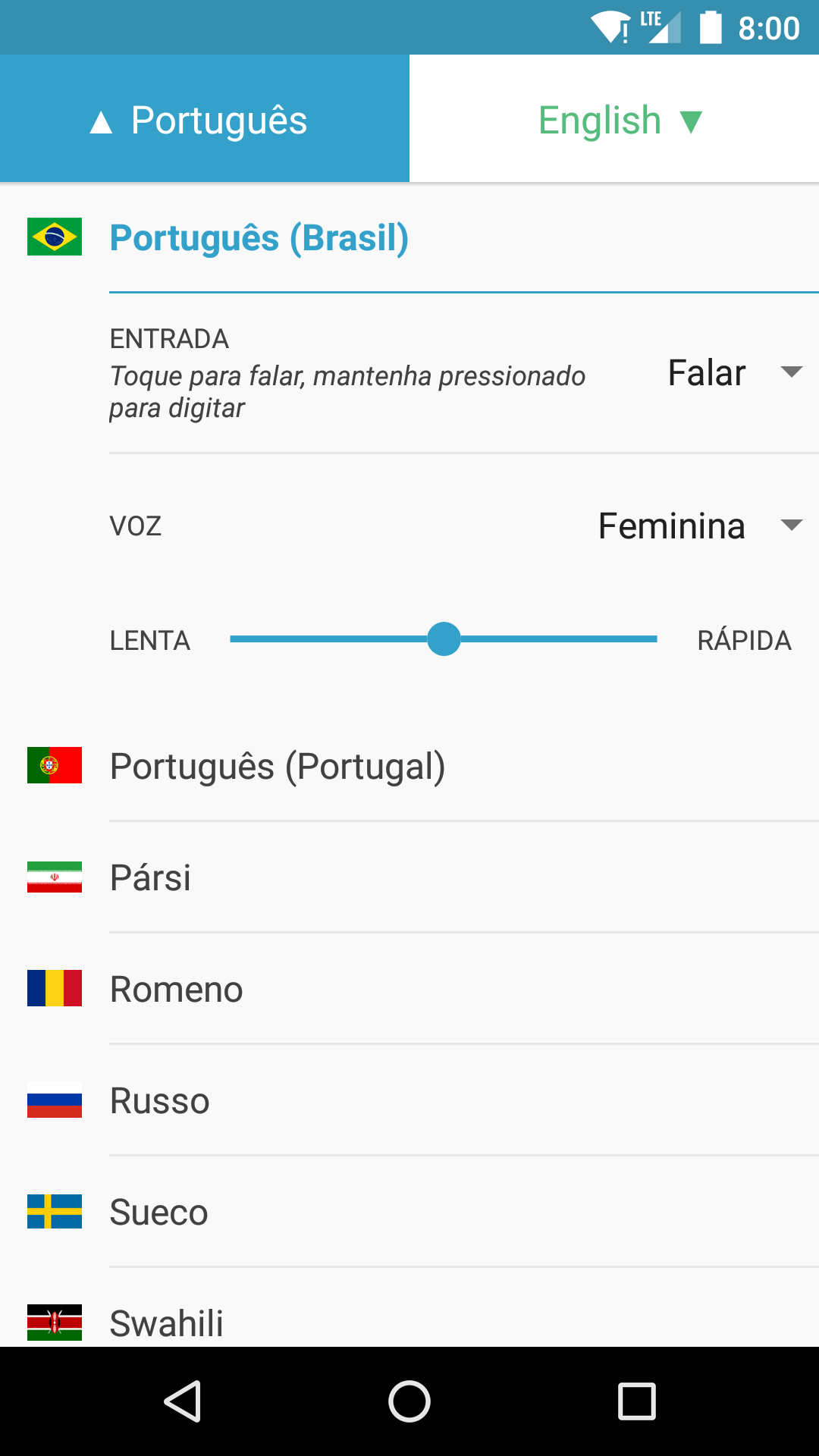Switch to the Português language tab
Image resolution: width=819 pixels, height=1456 pixels.
point(205,120)
